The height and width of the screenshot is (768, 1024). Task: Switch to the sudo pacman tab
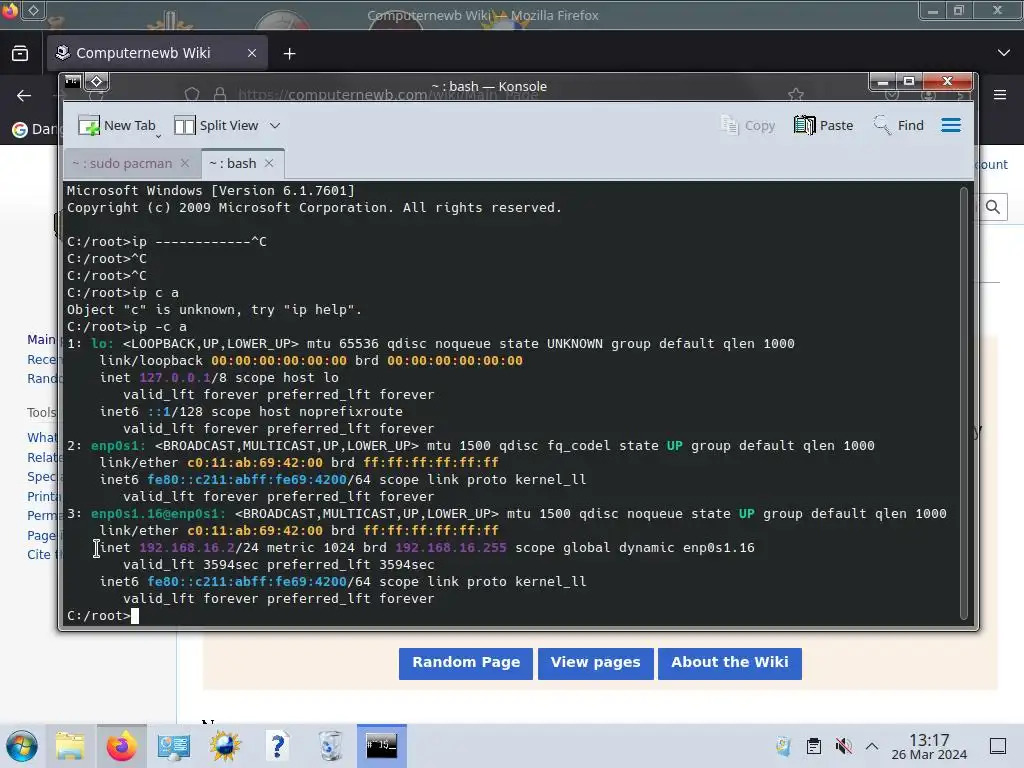tap(122, 163)
